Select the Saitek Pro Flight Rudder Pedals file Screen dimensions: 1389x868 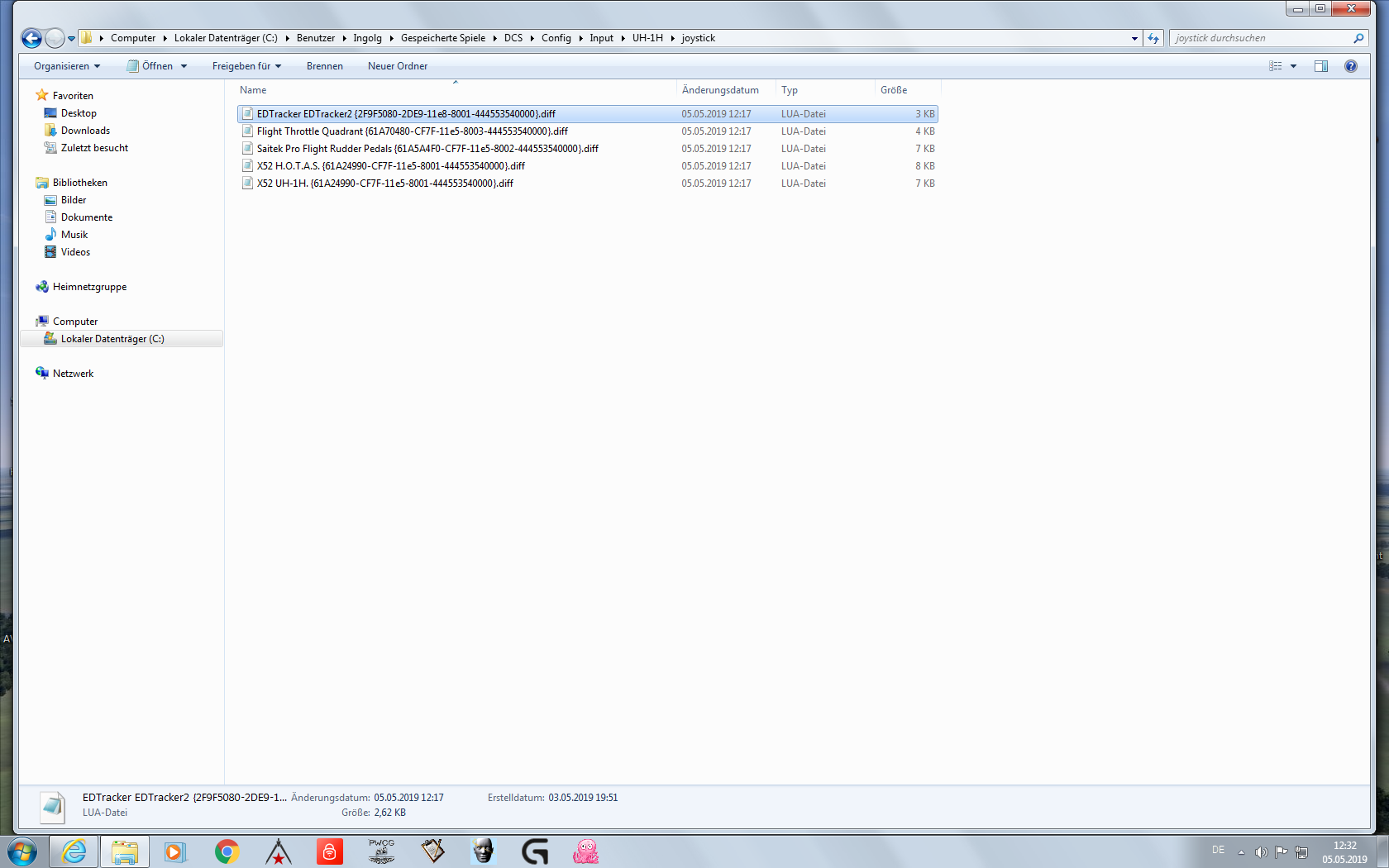pyautogui.click(x=588, y=149)
